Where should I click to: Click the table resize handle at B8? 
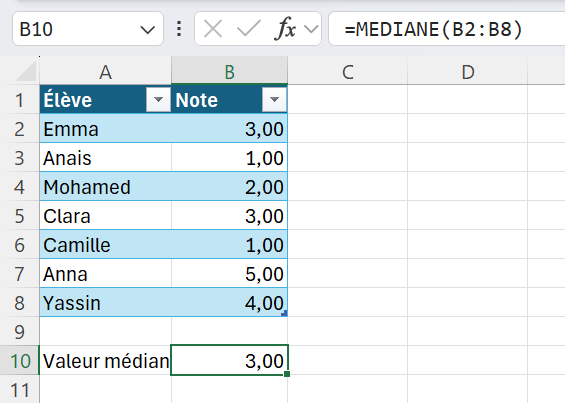[x=284, y=313]
